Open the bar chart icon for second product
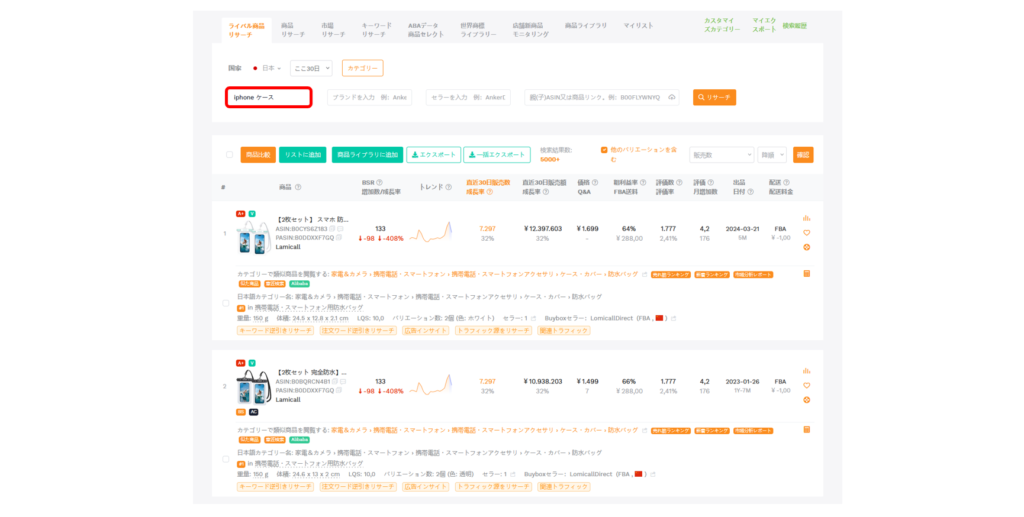 click(806, 370)
